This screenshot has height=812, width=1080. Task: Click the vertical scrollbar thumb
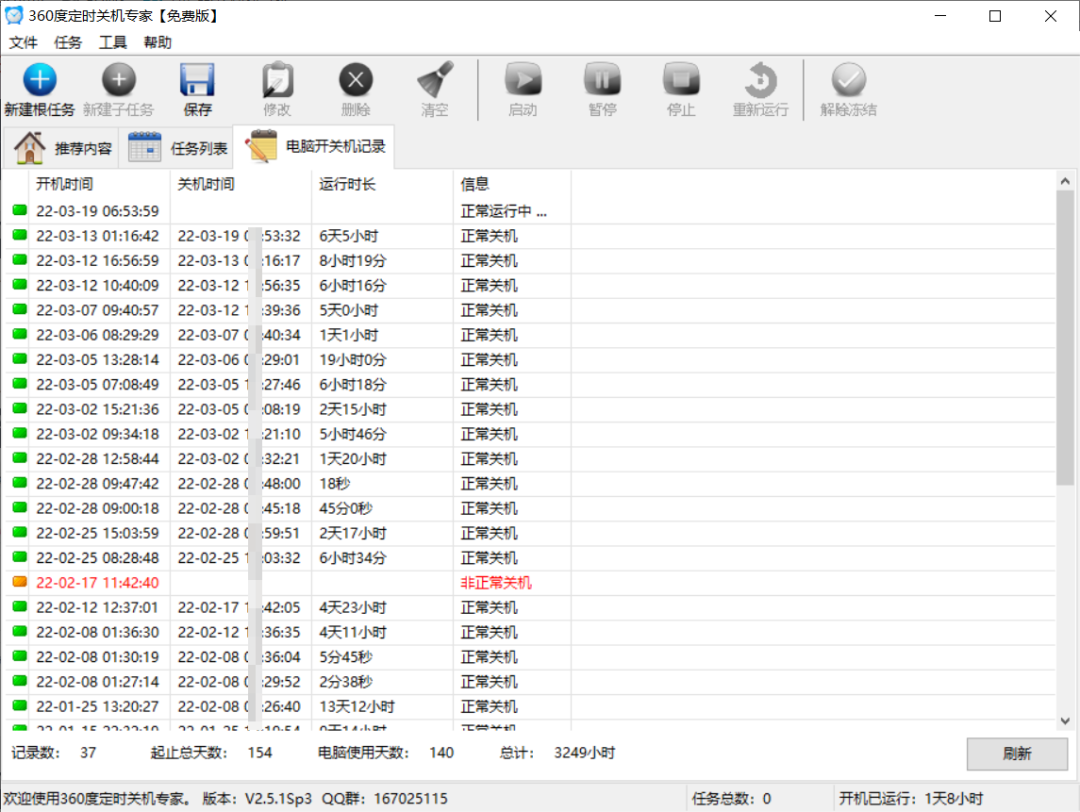(1065, 337)
